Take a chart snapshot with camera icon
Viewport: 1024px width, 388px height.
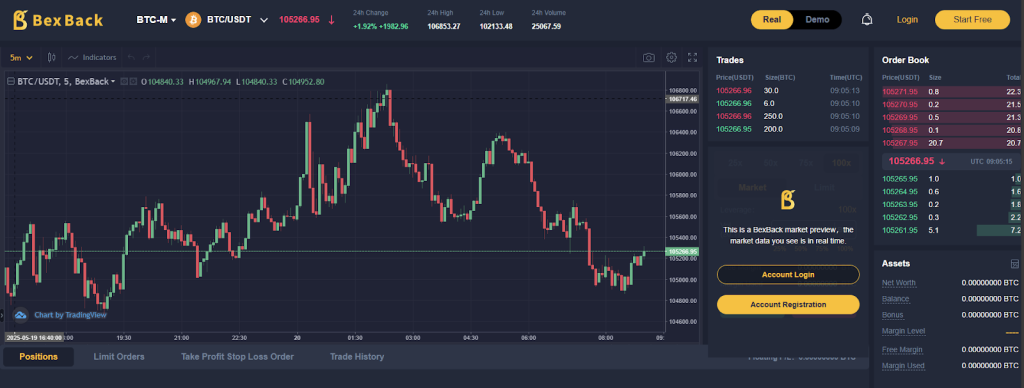click(x=648, y=57)
